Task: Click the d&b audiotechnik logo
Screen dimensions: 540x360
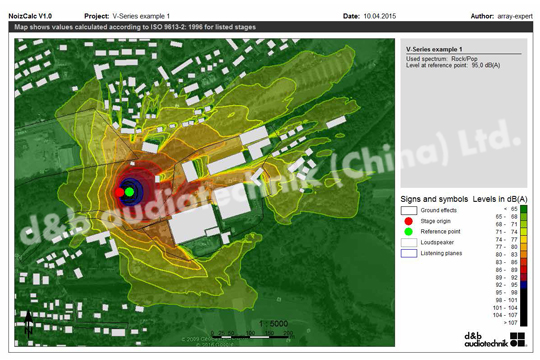Action: pos(495,340)
